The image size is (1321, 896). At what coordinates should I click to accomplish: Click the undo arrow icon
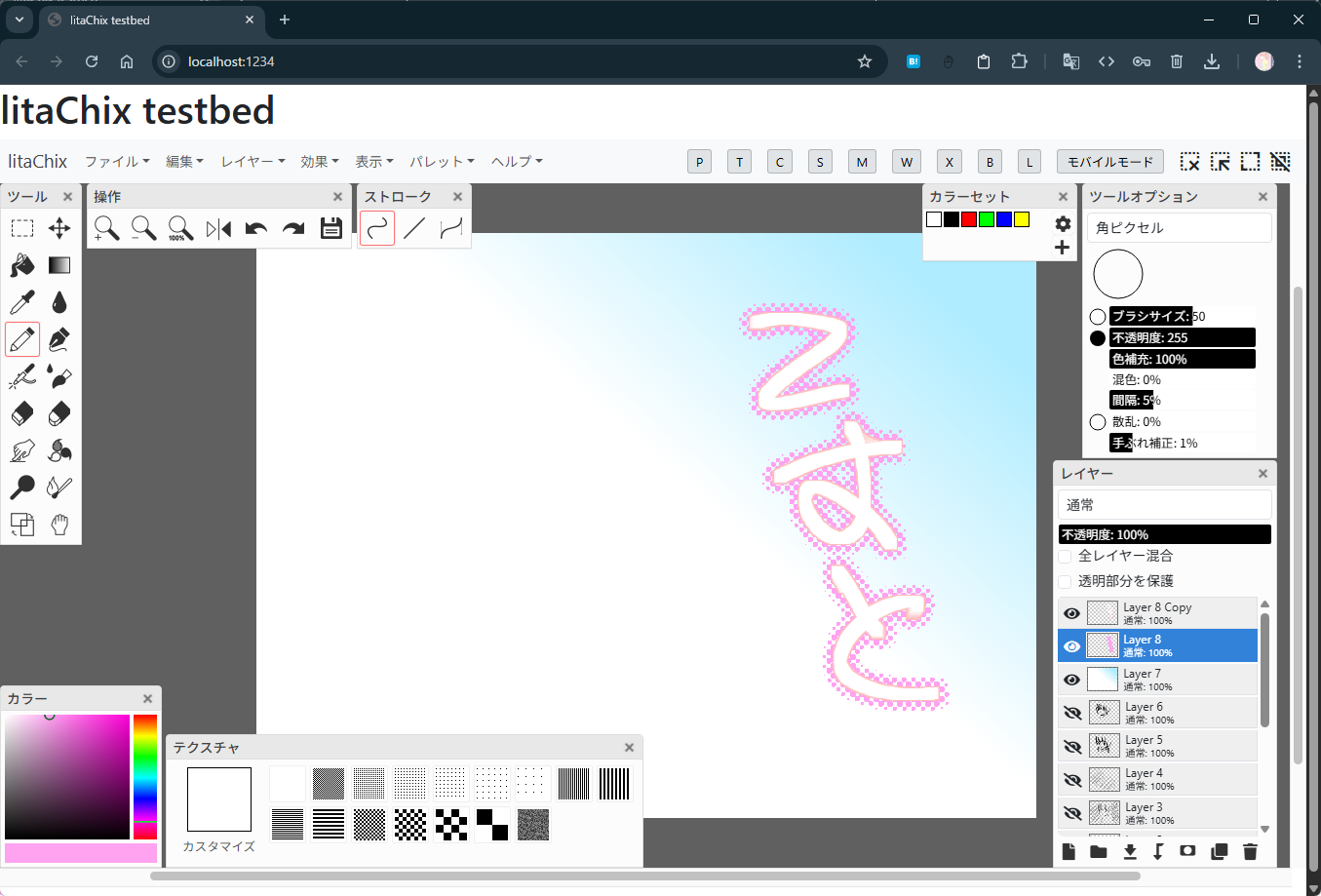(256, 229)
